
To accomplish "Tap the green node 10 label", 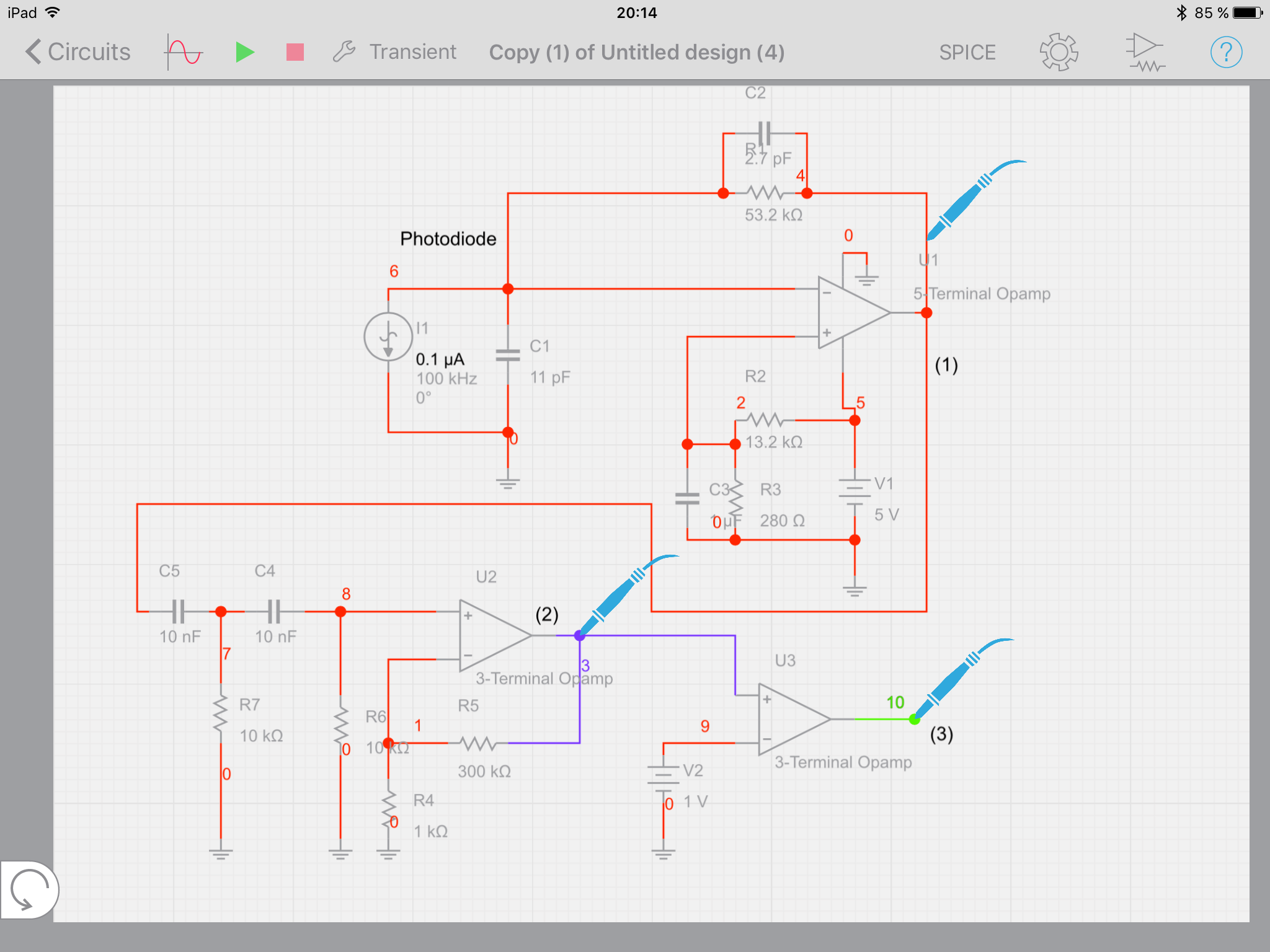I will [x=895, y=702].
